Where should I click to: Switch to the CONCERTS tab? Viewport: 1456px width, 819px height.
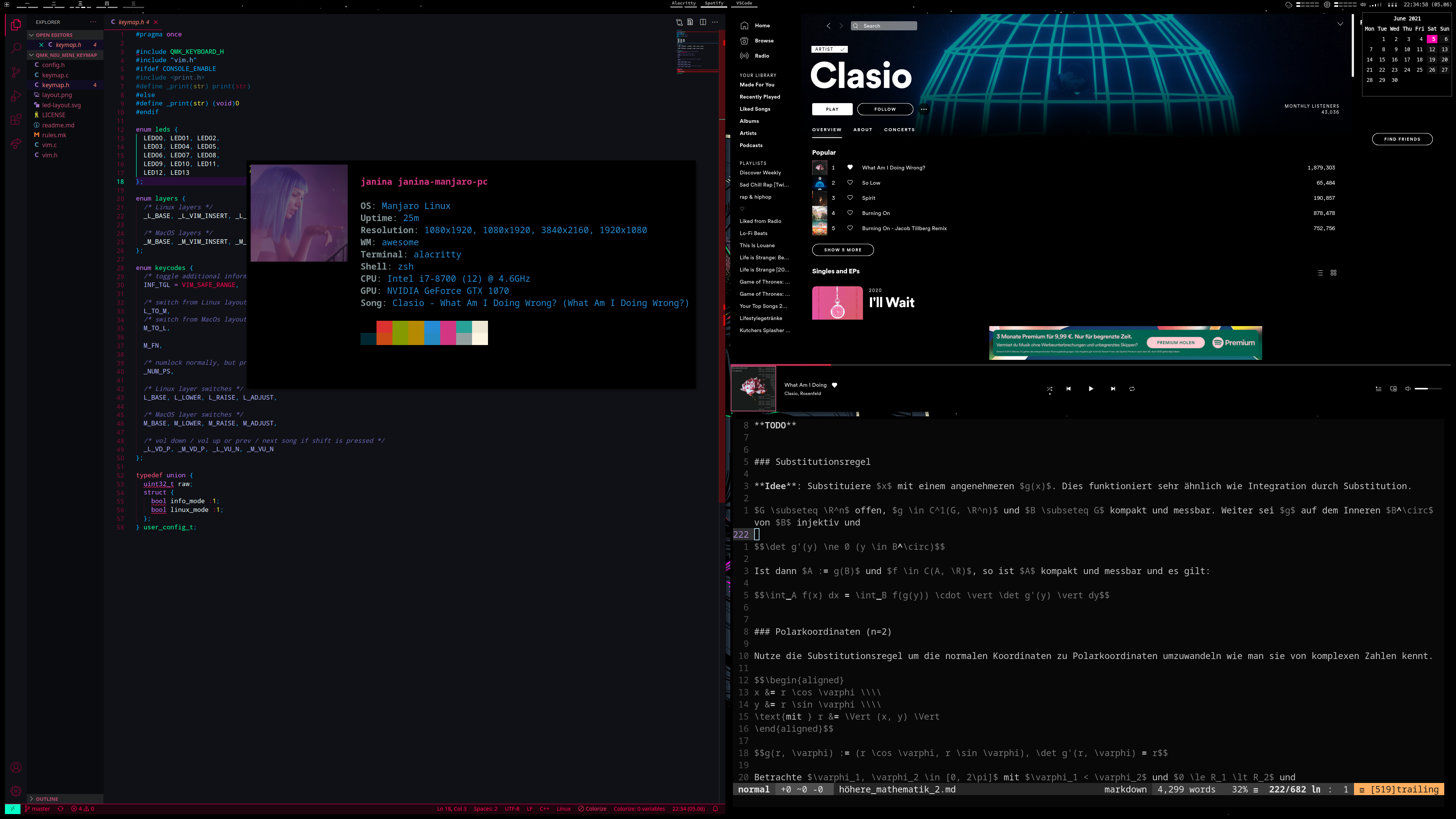pyautogui.click(x=899, y=129)
